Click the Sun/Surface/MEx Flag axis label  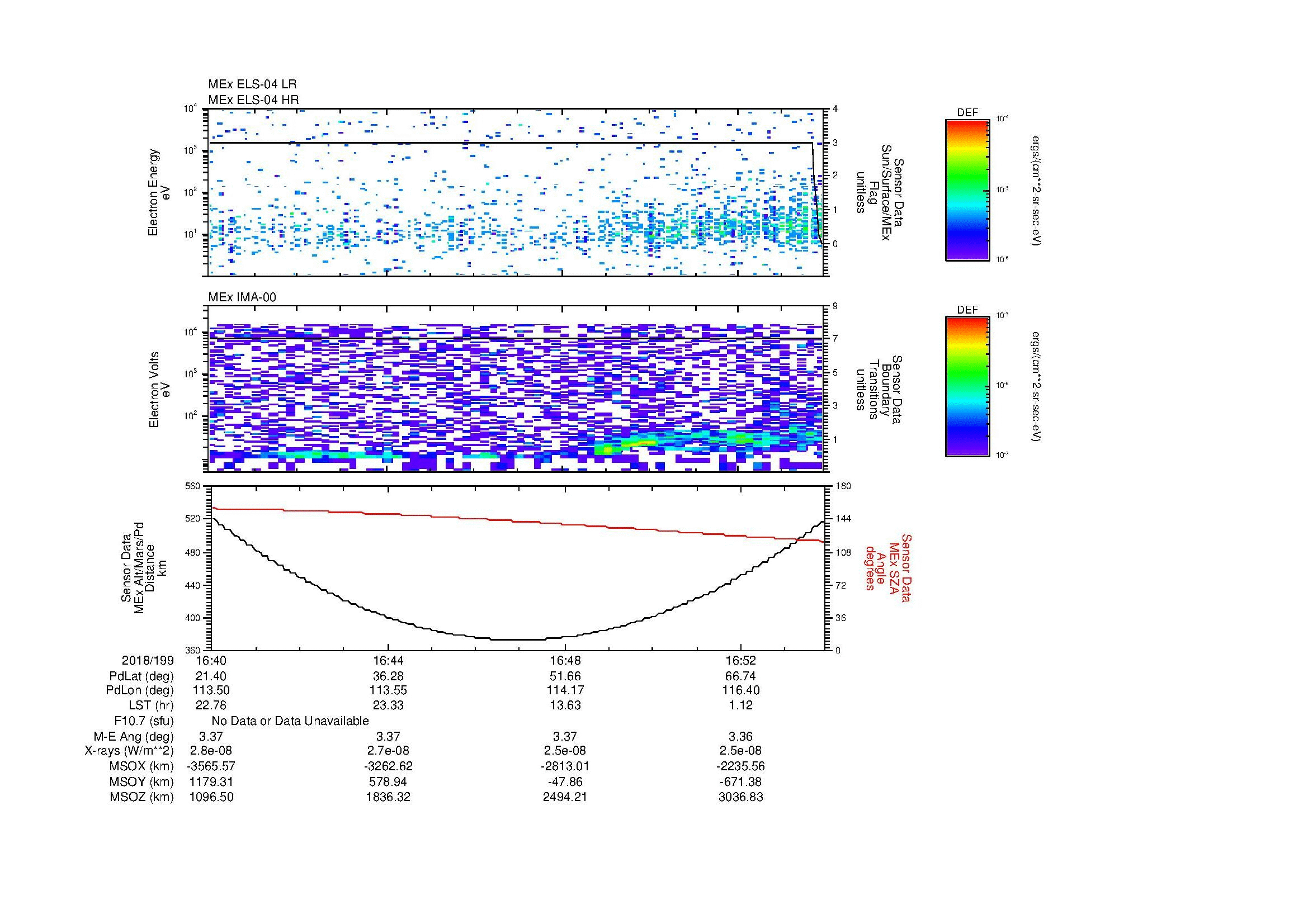coord(880,192)
